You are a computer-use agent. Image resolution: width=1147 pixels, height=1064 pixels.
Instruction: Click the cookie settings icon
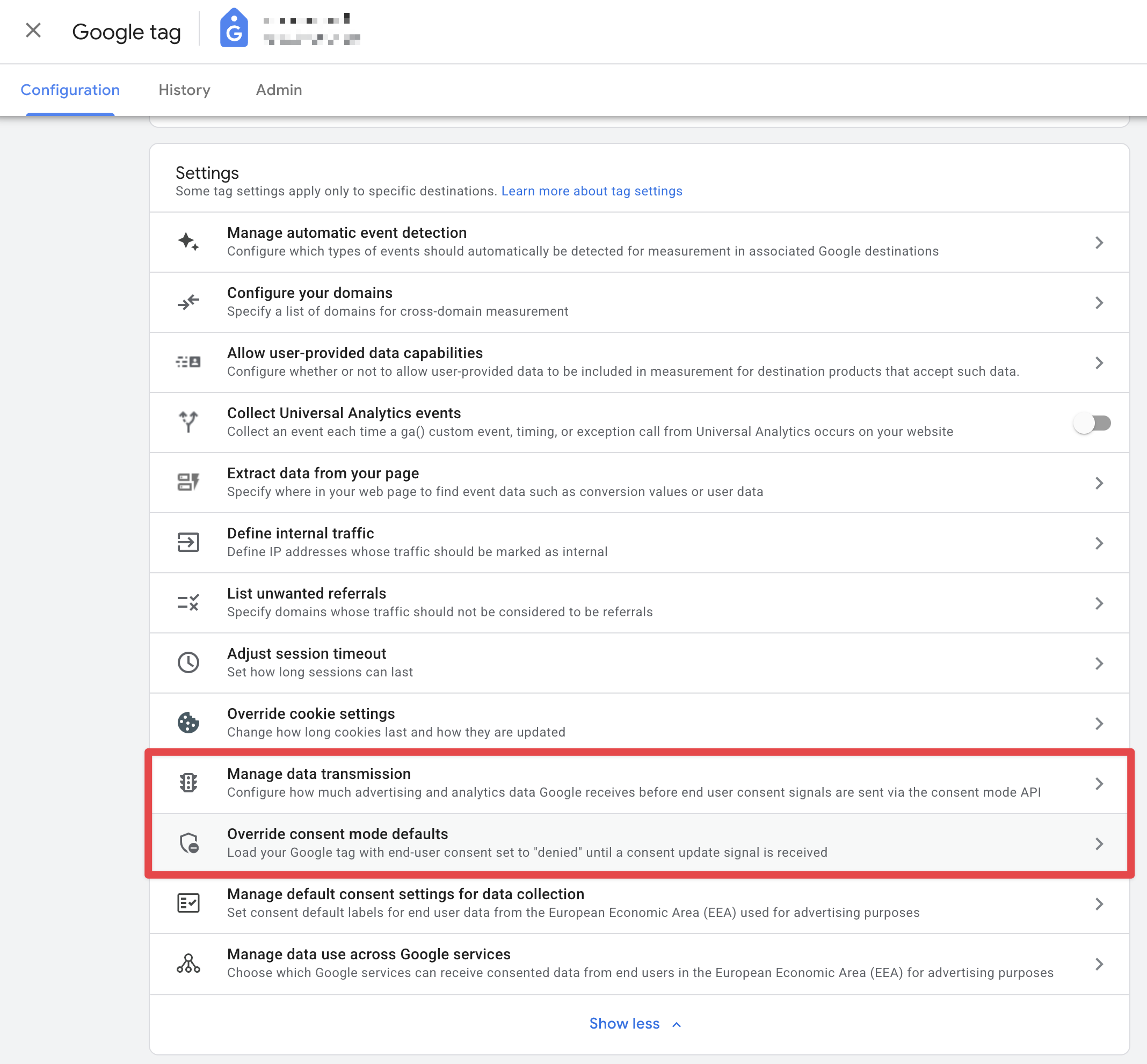(x=188, y=723)
